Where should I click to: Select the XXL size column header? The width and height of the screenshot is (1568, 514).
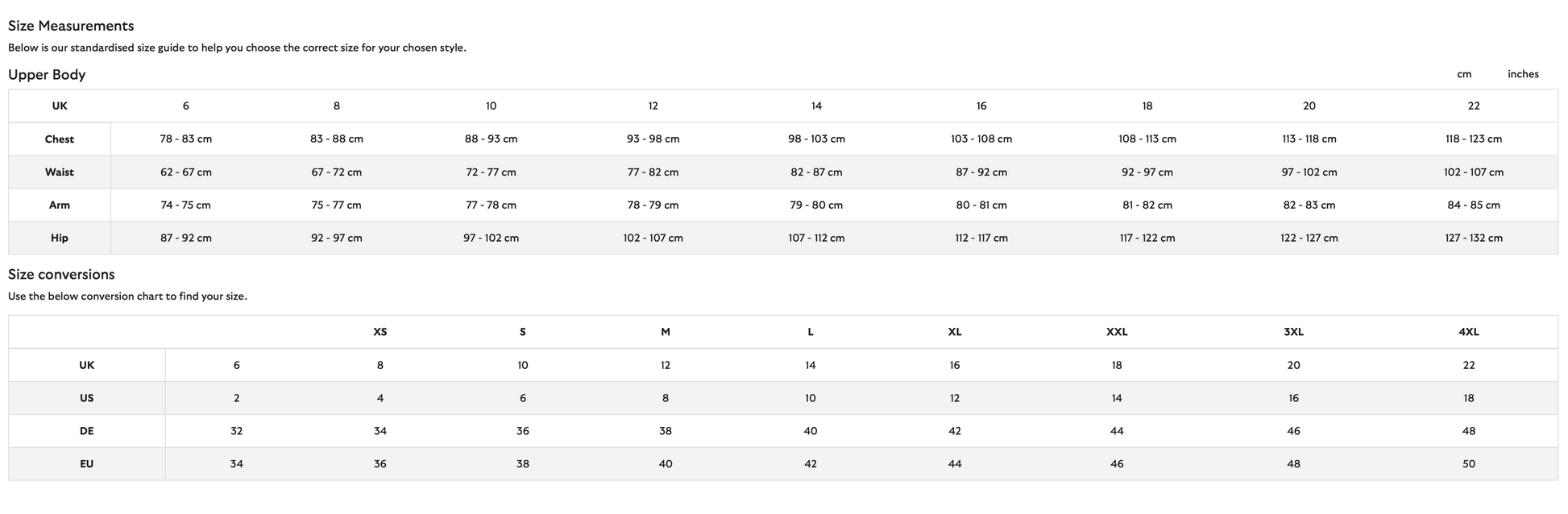(x=1117, y=332)
